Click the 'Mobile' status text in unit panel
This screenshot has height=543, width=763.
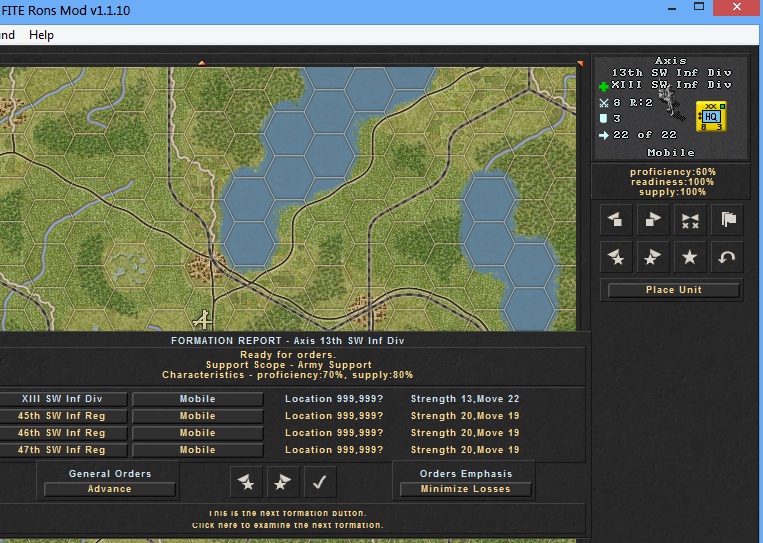coord(671,153)
